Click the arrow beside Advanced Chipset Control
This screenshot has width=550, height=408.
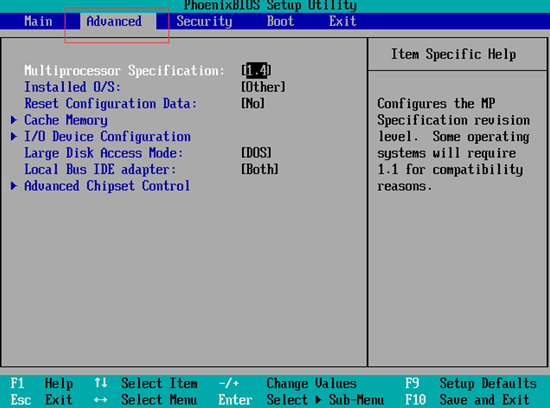pos(14,186)
